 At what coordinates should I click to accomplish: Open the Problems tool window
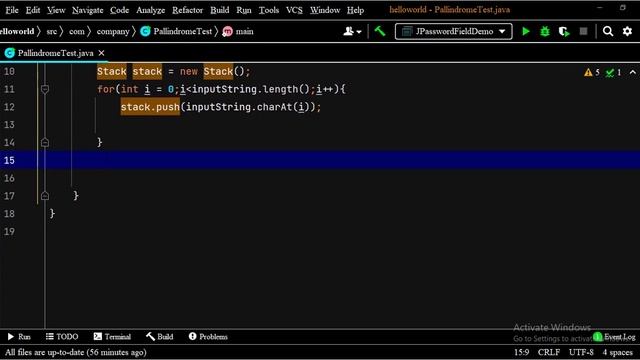point(208,337)
